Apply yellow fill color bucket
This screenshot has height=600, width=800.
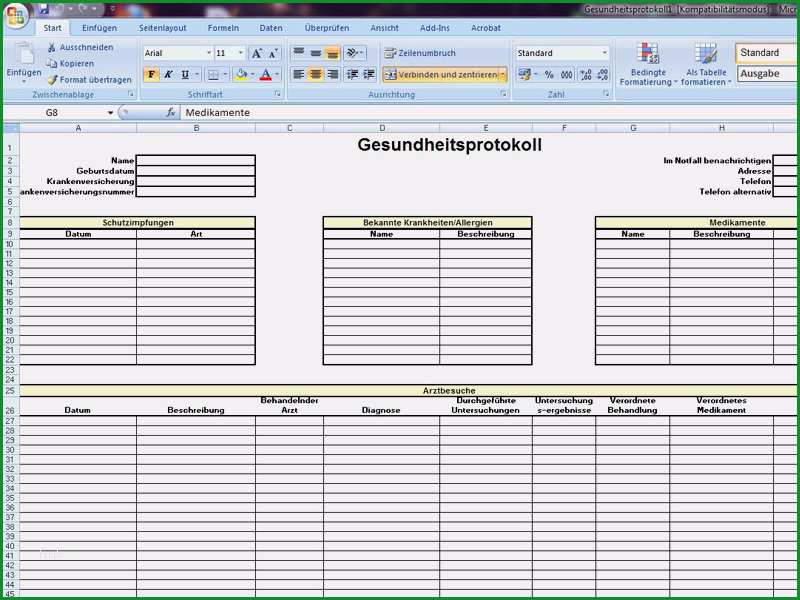[x=241, y=75]
